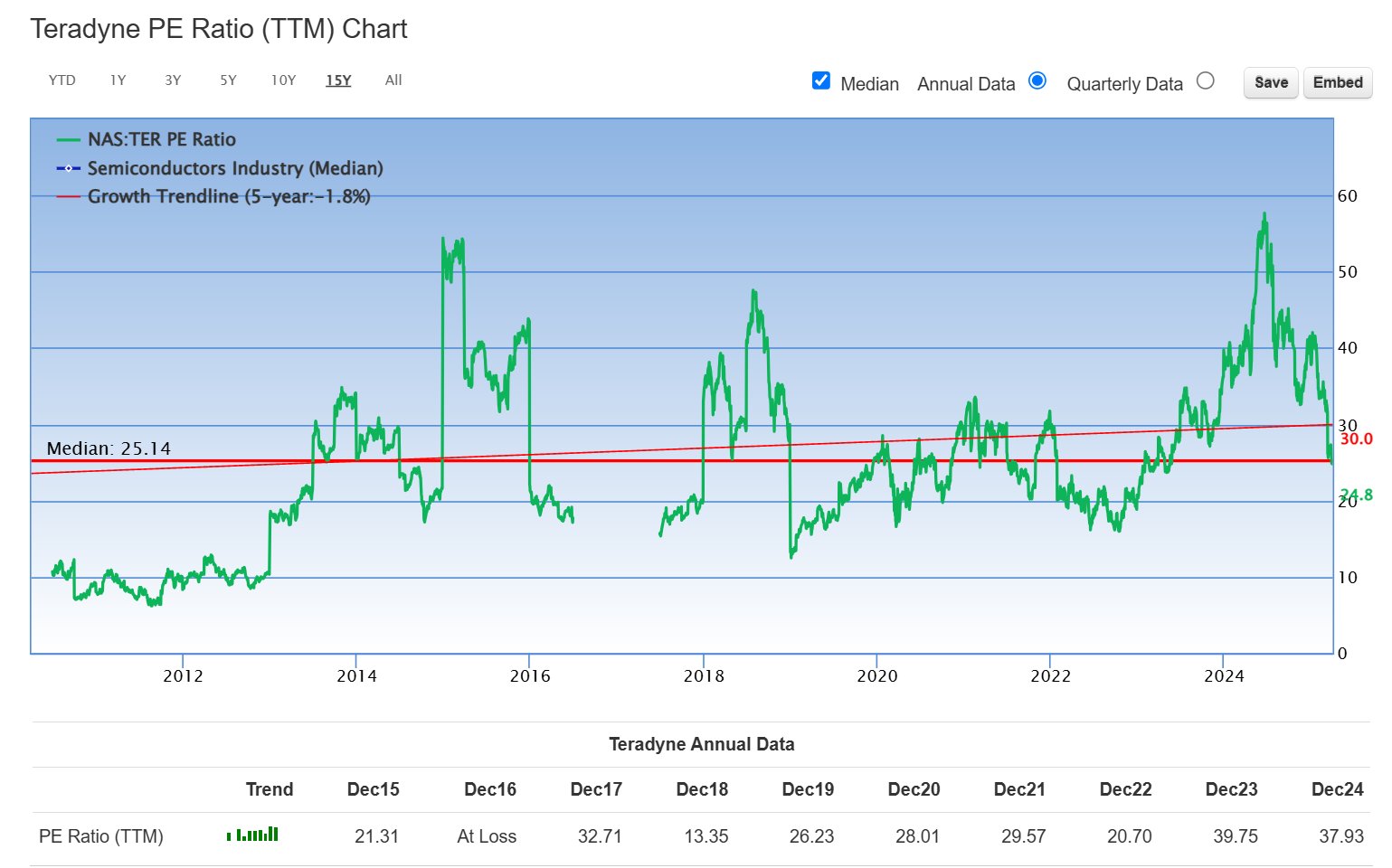Click the Dec16 column header
1392x868 pixels.
(489, 789)
